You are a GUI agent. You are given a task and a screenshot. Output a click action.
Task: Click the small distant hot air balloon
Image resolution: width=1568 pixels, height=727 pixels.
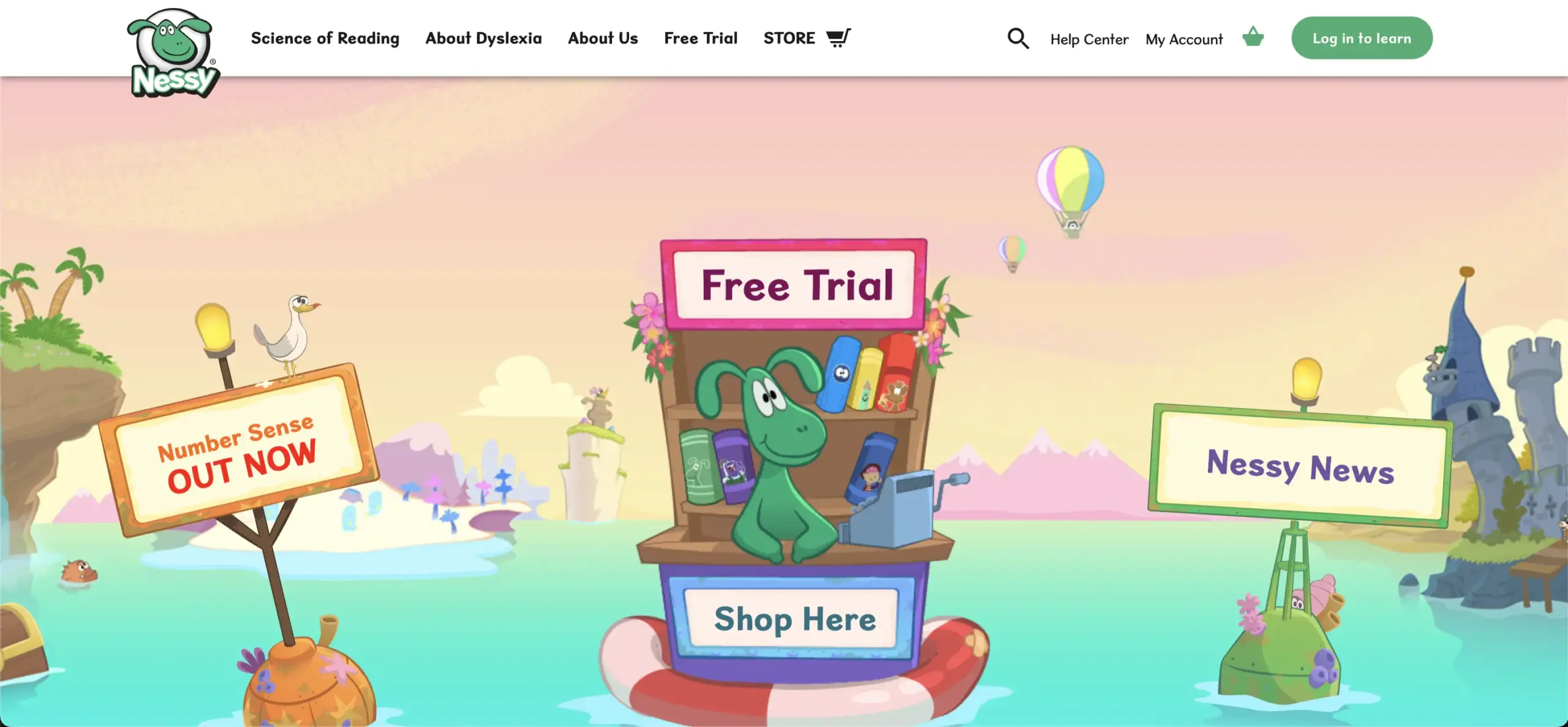click(x=1012, y=253)
